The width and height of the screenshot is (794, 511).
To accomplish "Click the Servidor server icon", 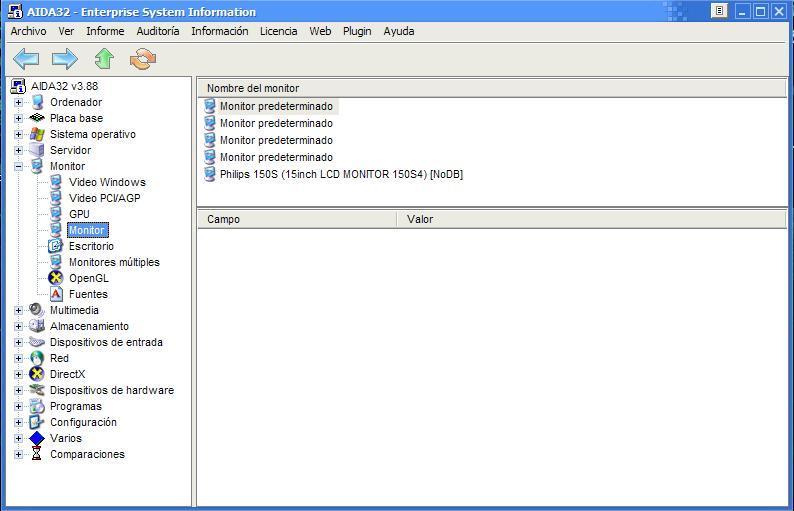I will click(x=37, y=150).
